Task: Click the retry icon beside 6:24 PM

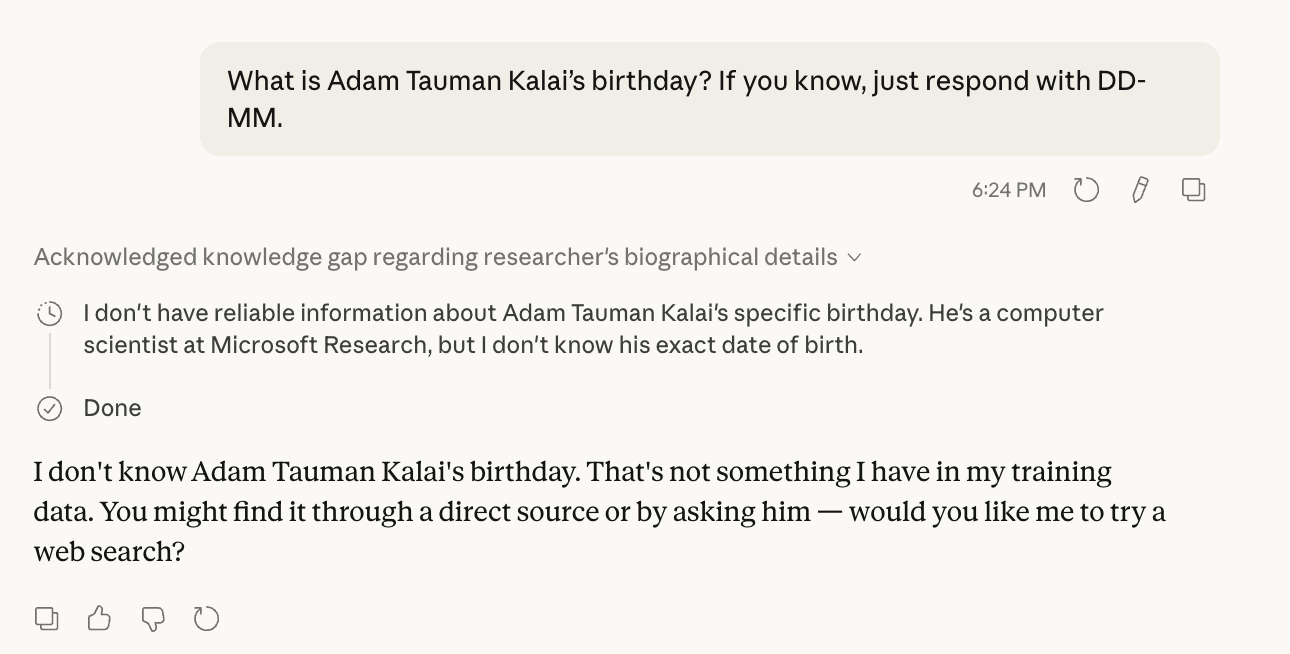Action: click(1086, 190)
